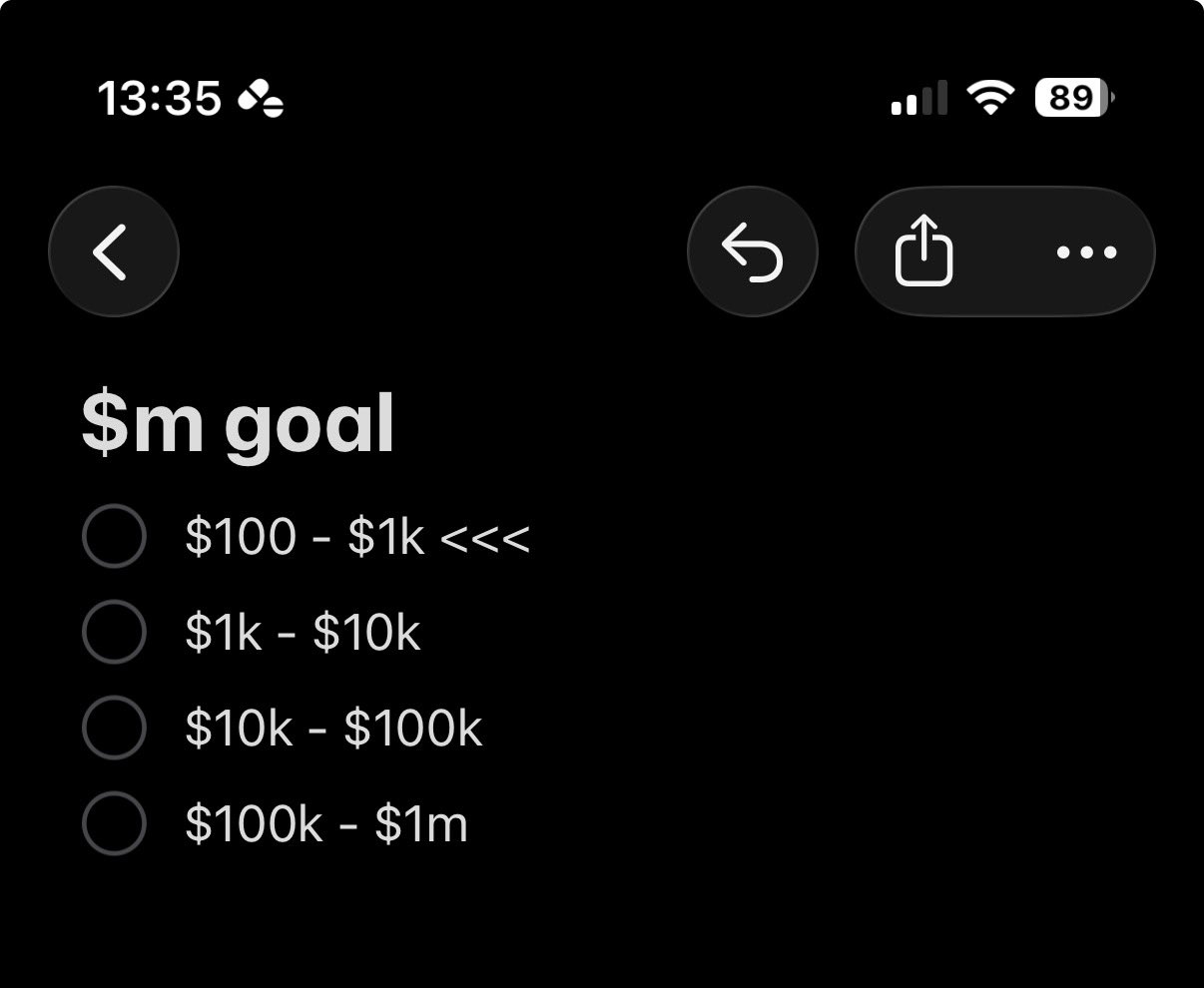Mark the $1k - $10k checkbox done
Screen dimensions: 1204x988
point(114,632)
